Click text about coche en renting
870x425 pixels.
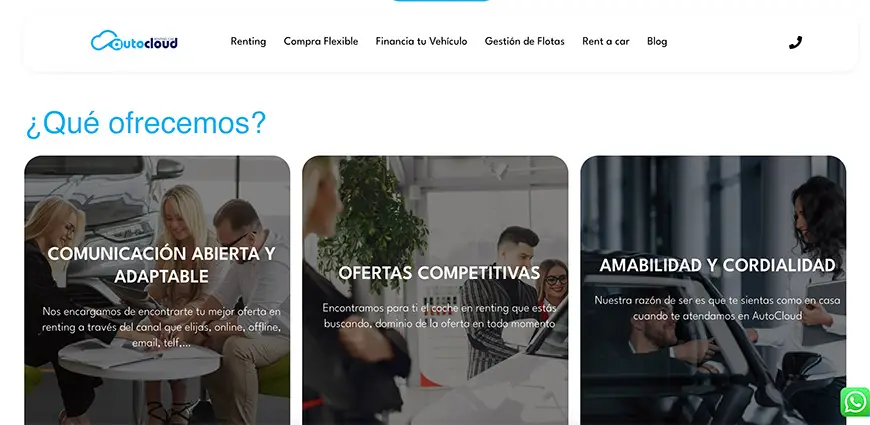coord(439,315)
